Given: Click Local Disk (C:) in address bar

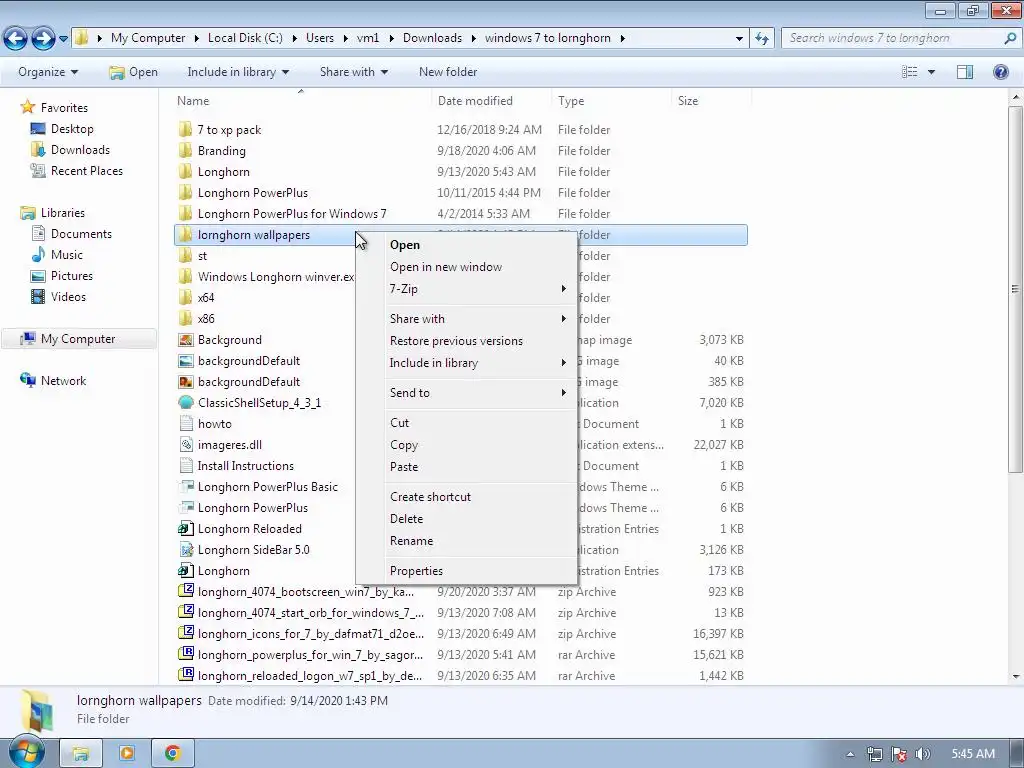Looking at the screenshot, I should [245, 38].
